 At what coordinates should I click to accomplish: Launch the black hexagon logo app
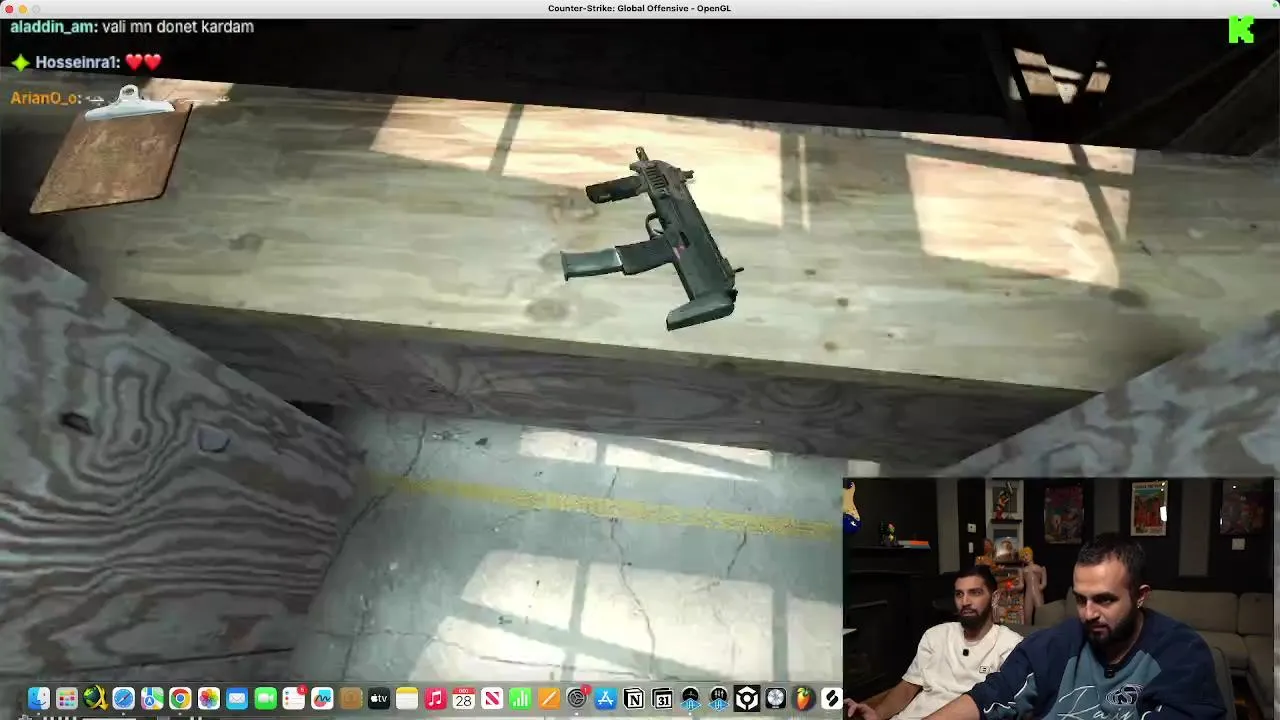(x=747, y=699)
